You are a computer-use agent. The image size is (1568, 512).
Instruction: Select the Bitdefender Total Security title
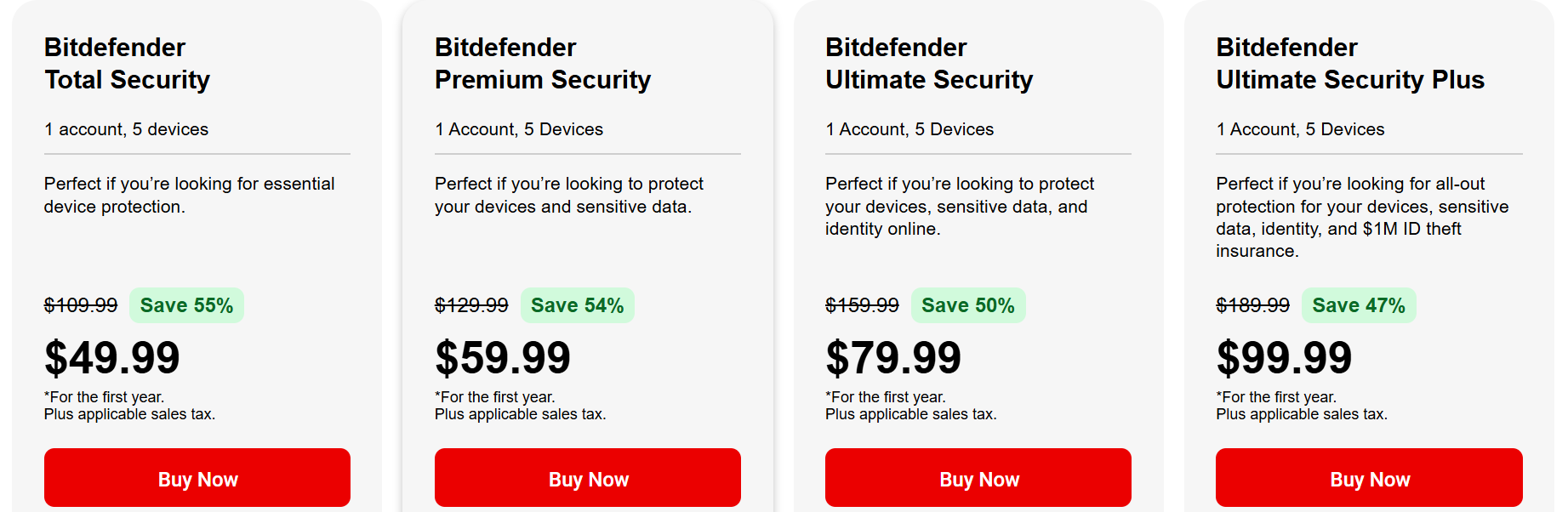(127, 64)
